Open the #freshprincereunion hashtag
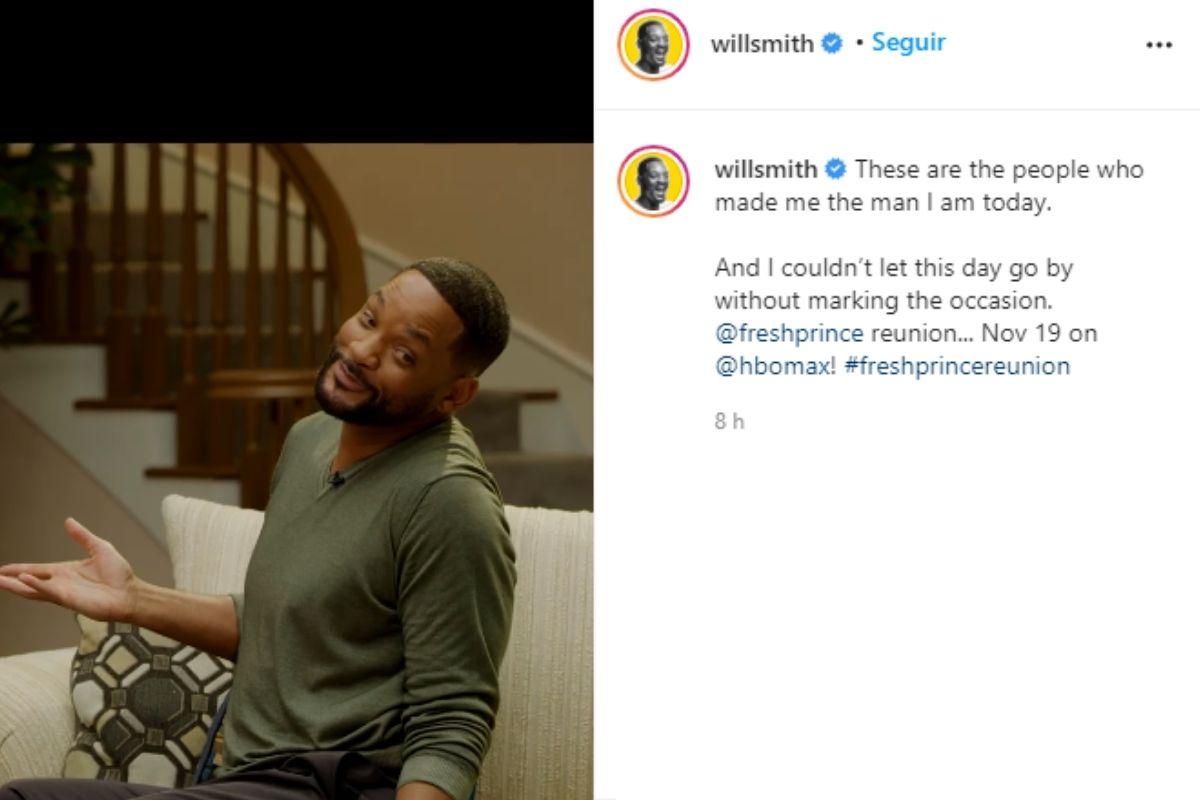 (x=957, y=366)
